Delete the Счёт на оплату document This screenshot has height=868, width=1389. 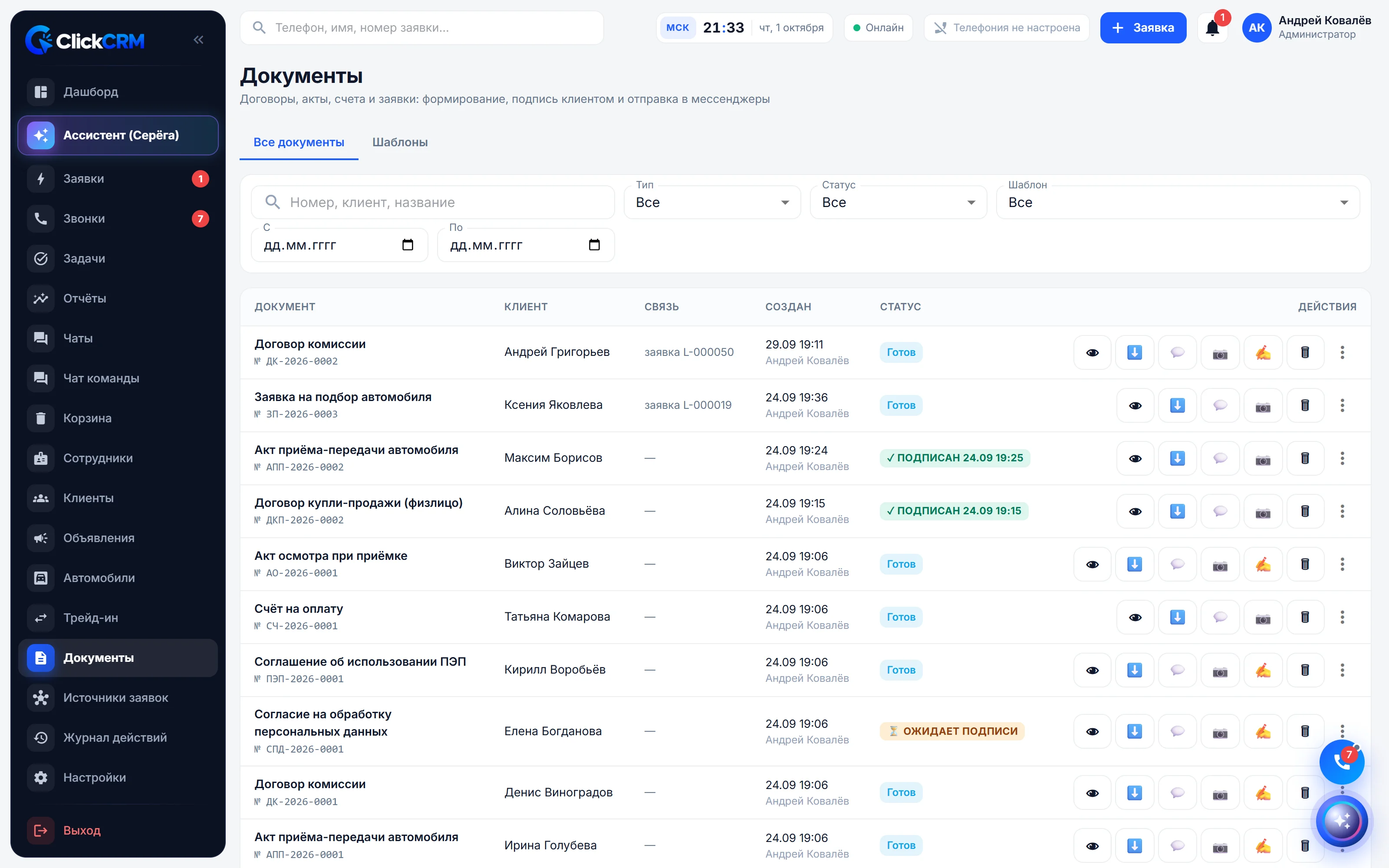point(1305,617)
